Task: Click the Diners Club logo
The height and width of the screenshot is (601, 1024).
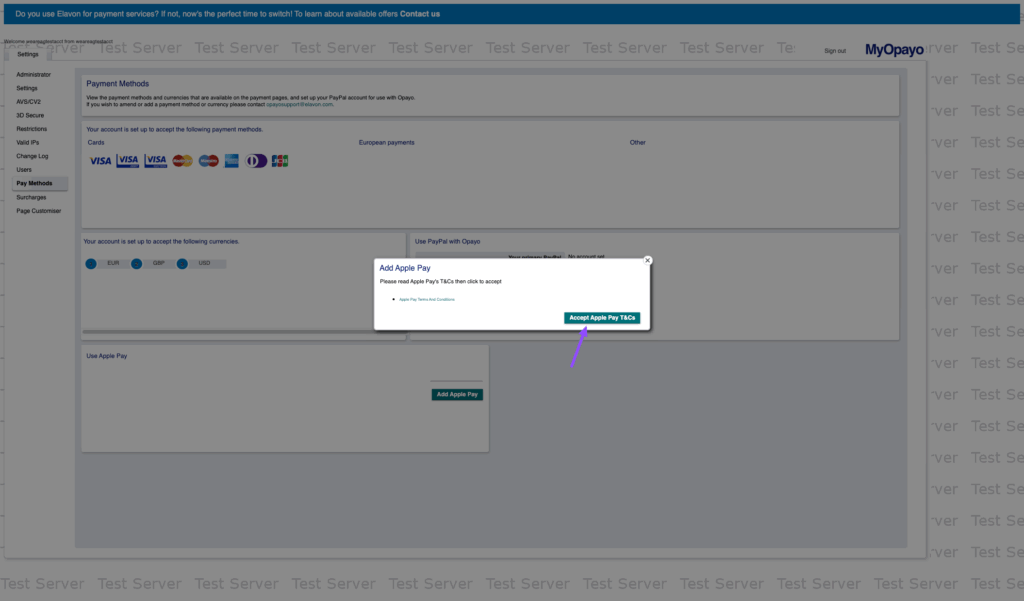Action: [257, 161]
